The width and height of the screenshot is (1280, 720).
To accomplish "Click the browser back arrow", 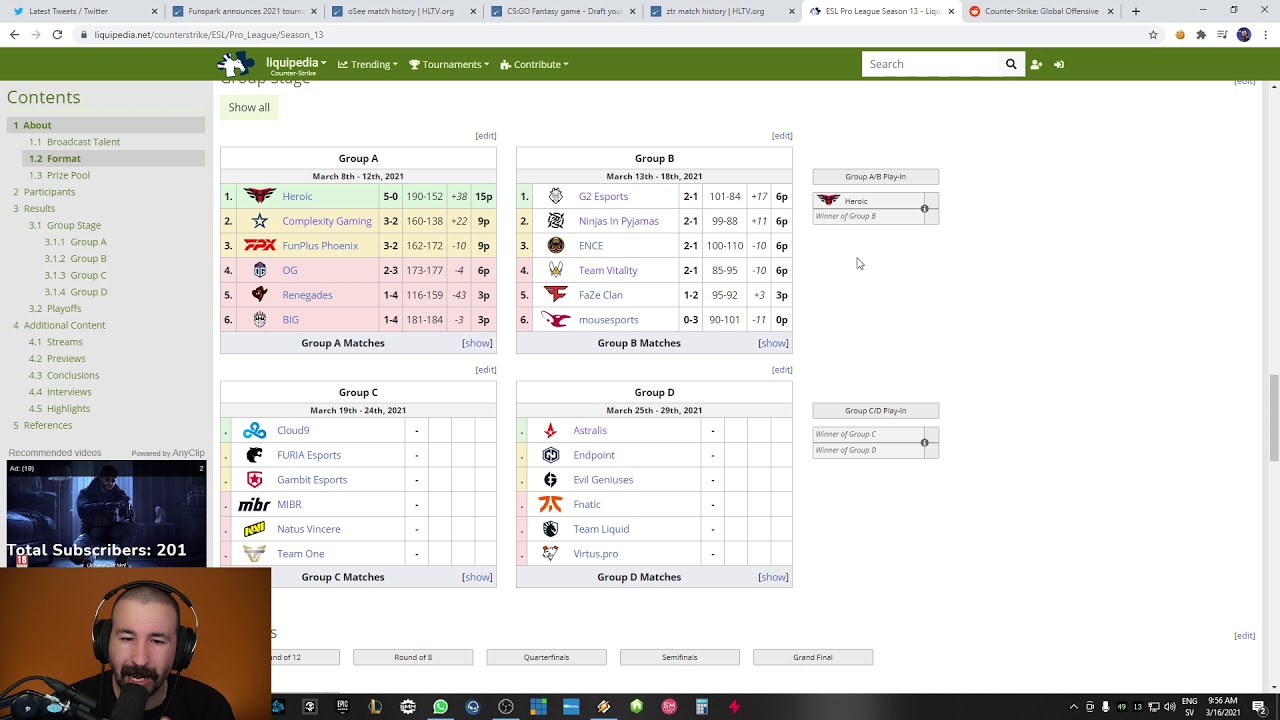I will point(14,34).
